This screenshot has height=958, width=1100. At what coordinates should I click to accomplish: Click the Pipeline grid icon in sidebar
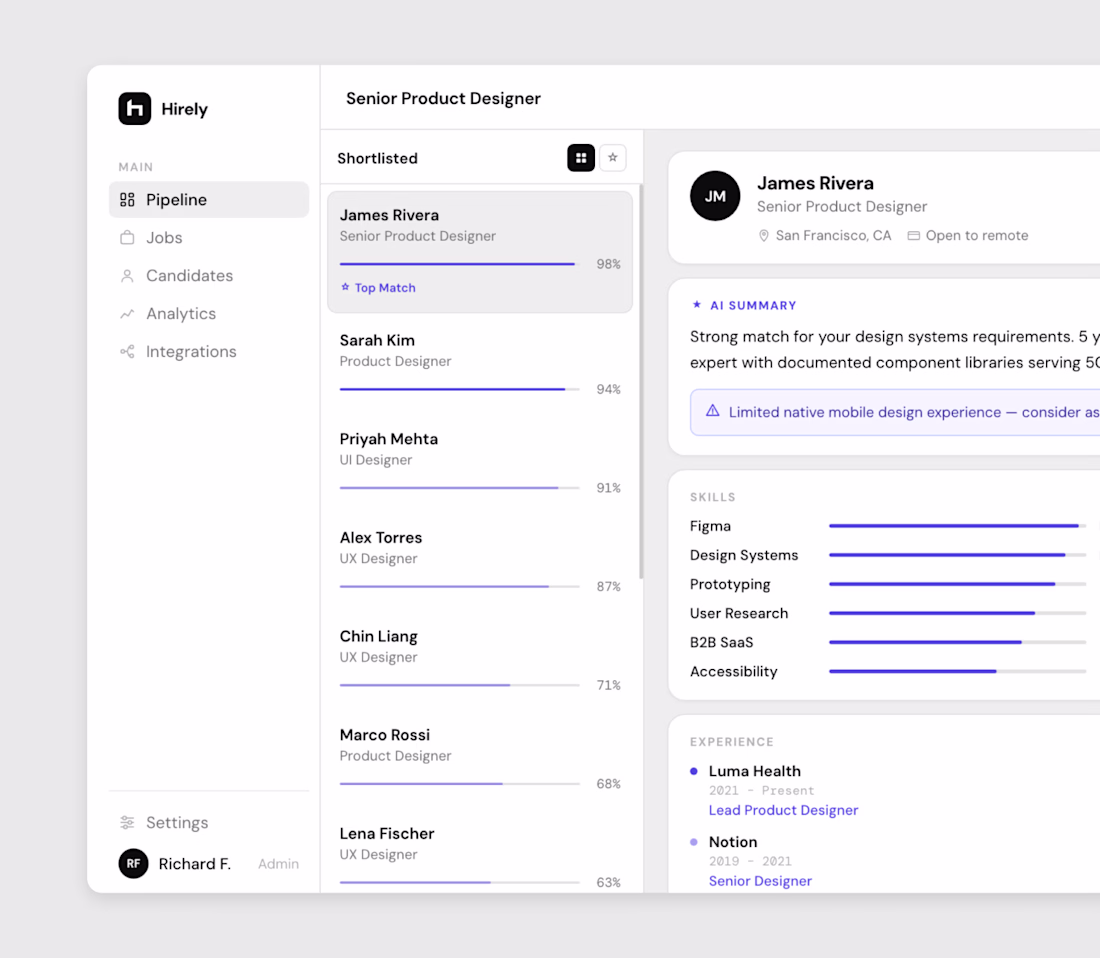click(x=127, y=200)
